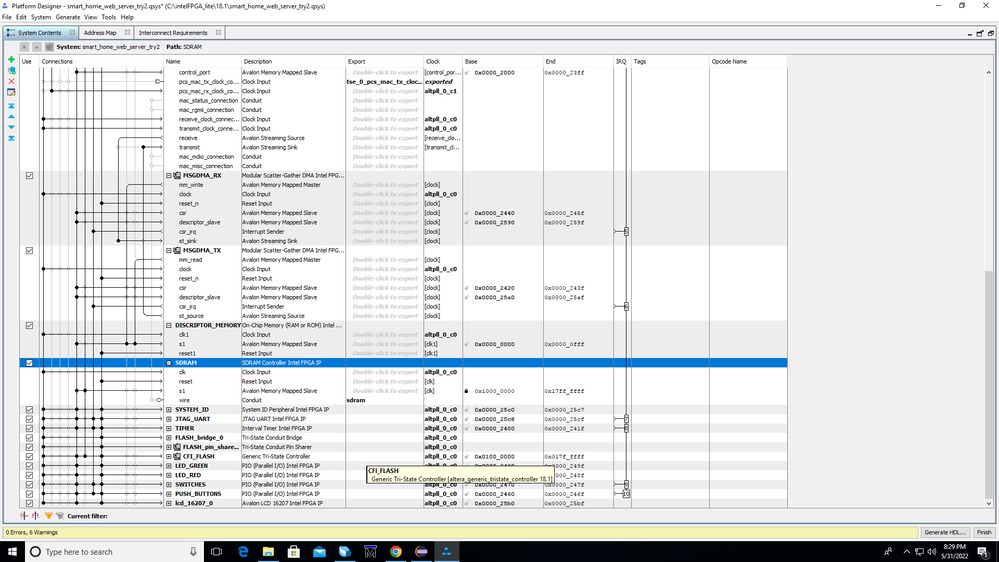The width and height of the screenshot is (999, 562).
Task: Click the Windows Start button
Action: [x=12, y=552]
